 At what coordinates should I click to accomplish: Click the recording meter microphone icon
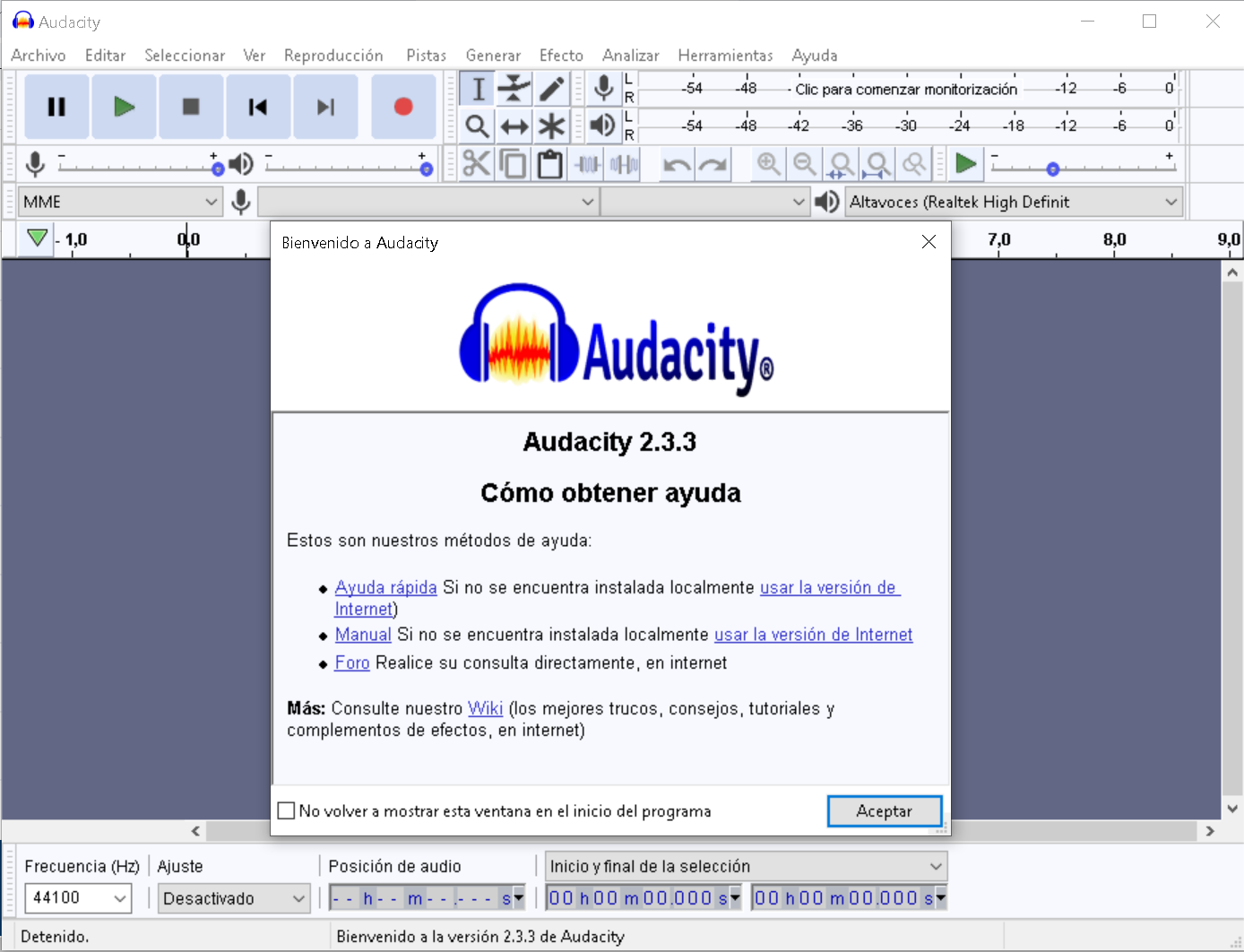(604, 89)
